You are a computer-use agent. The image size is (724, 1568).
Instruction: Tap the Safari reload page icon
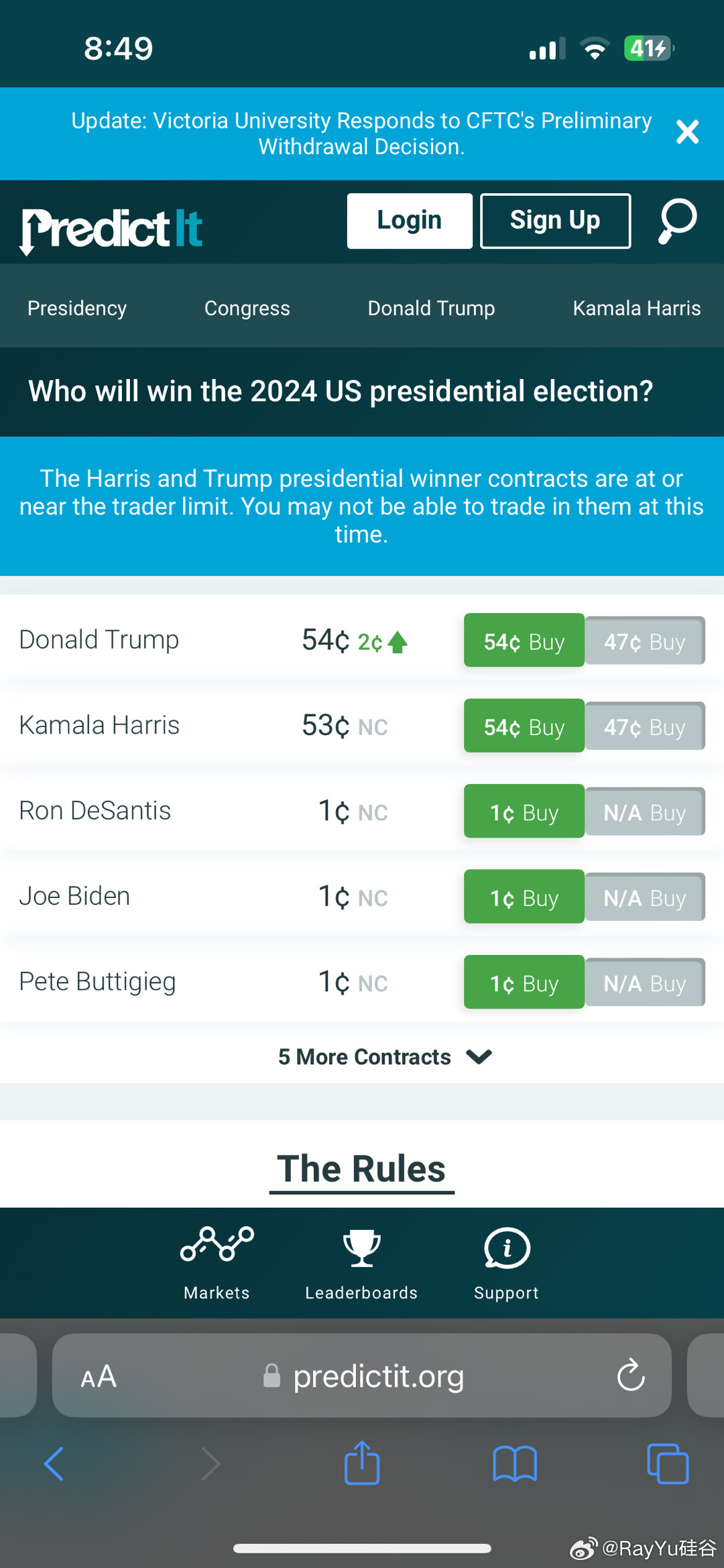pyautogui.click(x=630, y=1376)
